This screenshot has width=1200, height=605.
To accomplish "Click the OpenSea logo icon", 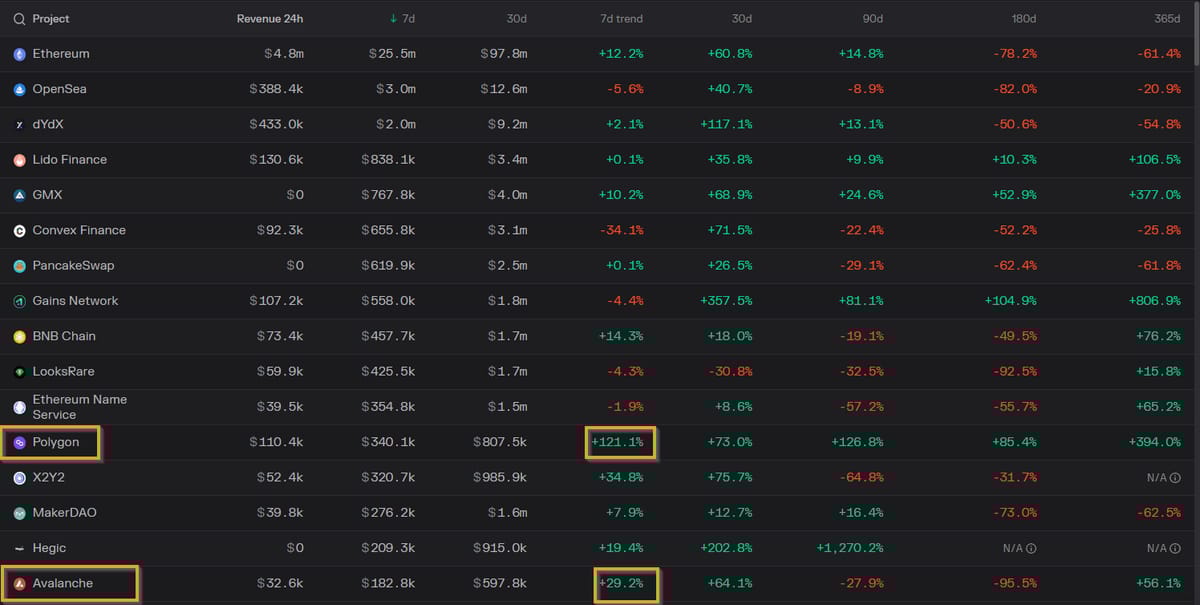I will pyautogui.click(x=19, y=89).
